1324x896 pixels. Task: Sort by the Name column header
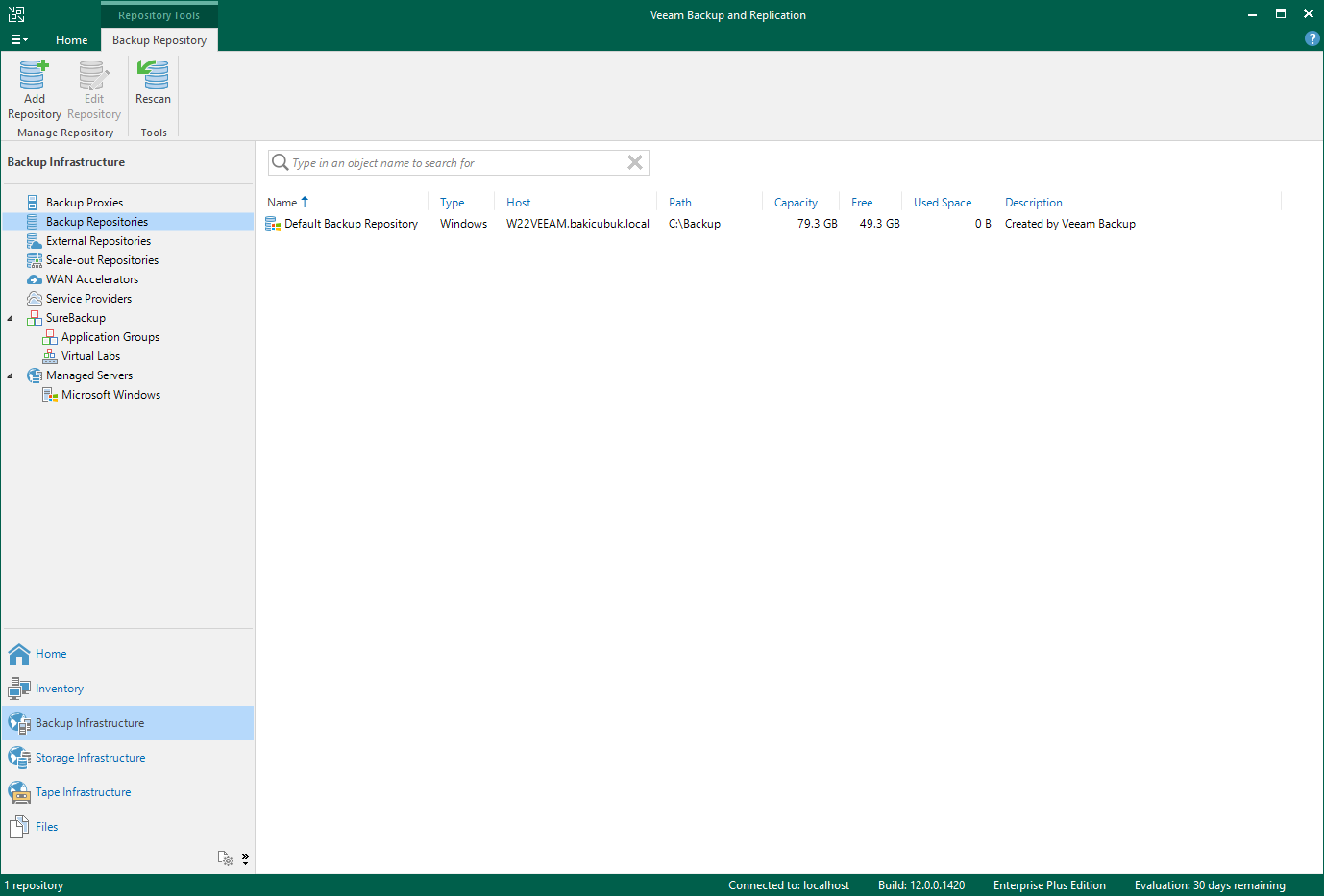point(282,203)
